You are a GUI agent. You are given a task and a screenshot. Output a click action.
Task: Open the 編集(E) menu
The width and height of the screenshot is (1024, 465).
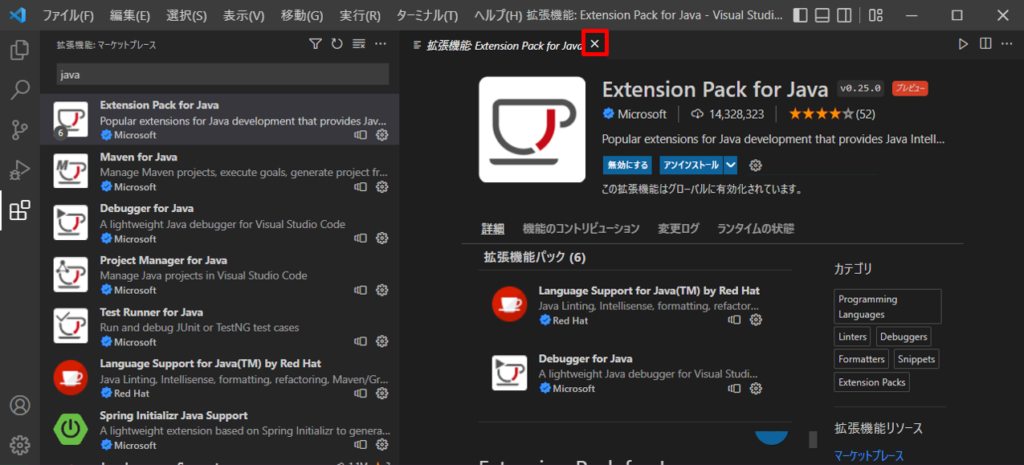point(130,15)
